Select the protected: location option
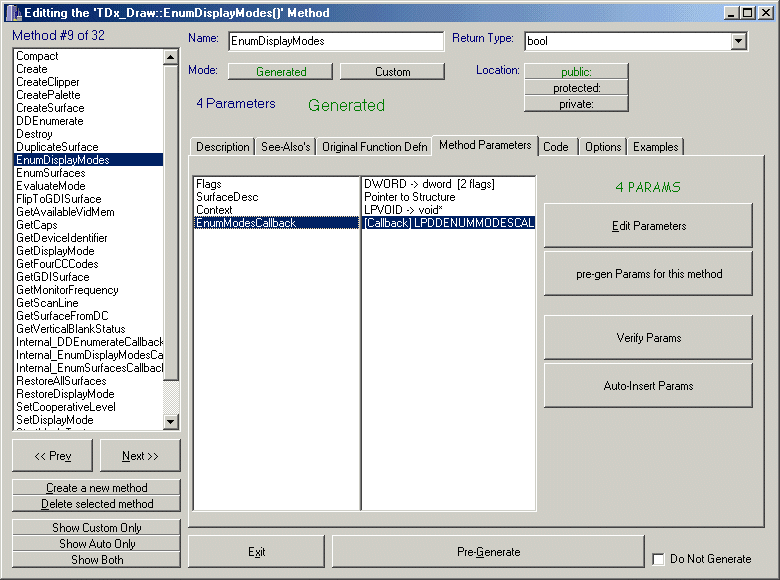This screenshot has height=580, width=780. [576, 88]
